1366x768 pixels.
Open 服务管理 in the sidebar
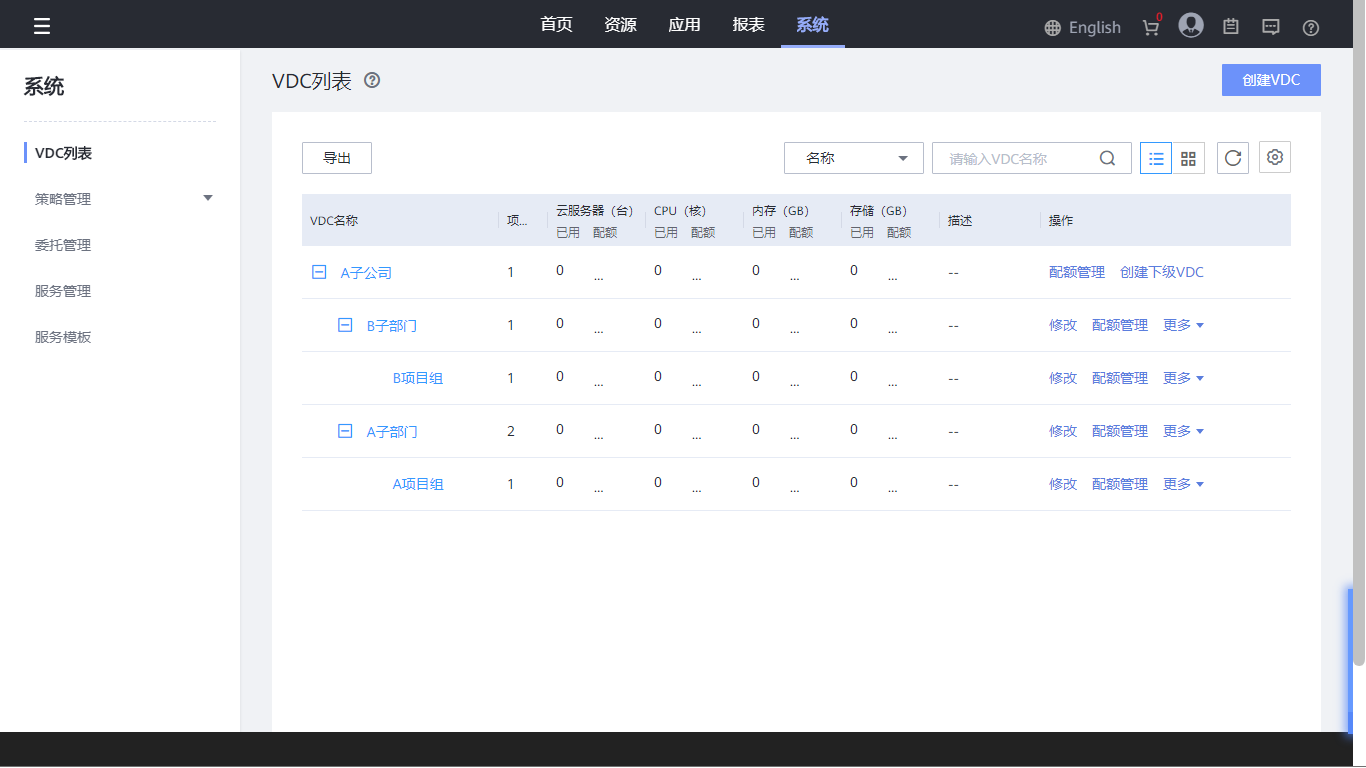pos(63,291)
